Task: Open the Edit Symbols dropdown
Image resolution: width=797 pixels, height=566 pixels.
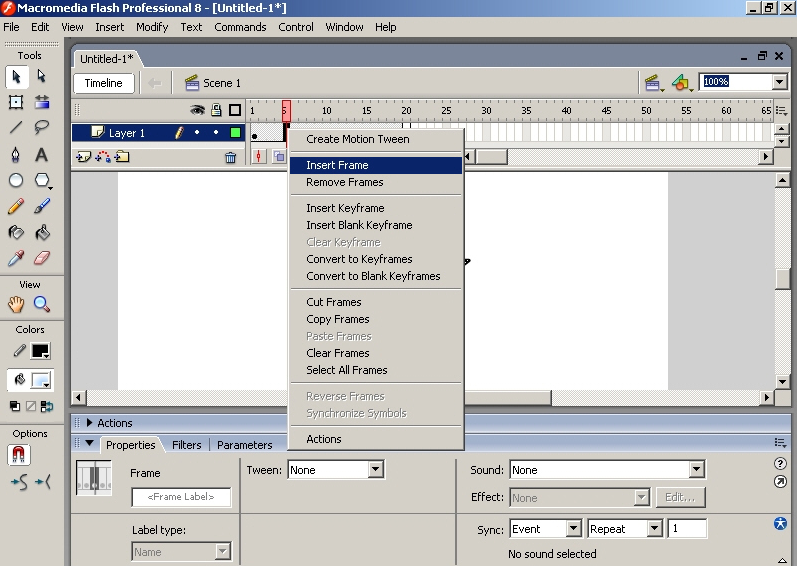Action: click(682, 83)
